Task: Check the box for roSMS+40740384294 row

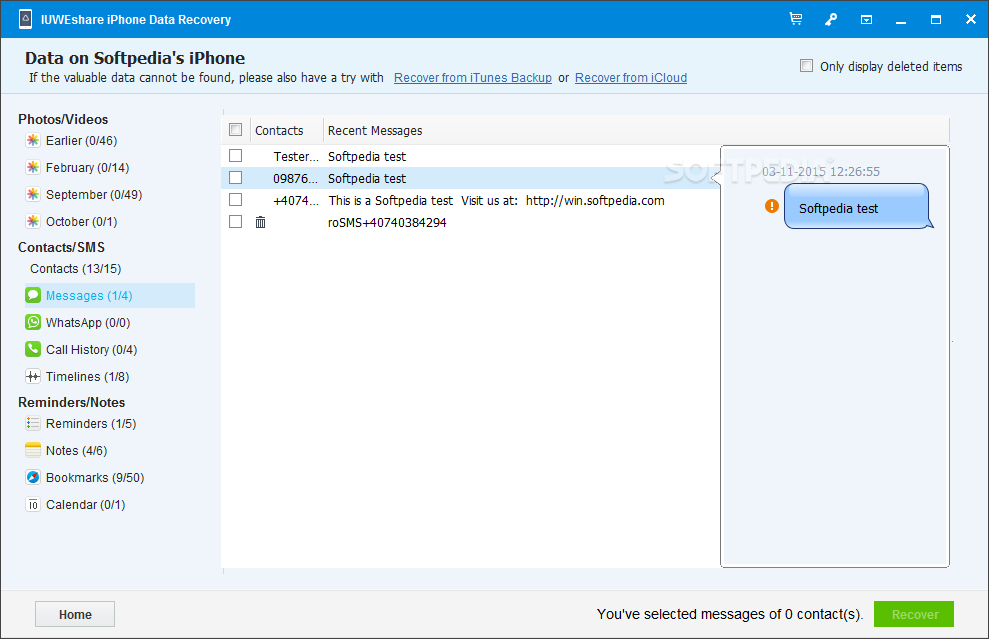Action: click(x=235, y=222)
